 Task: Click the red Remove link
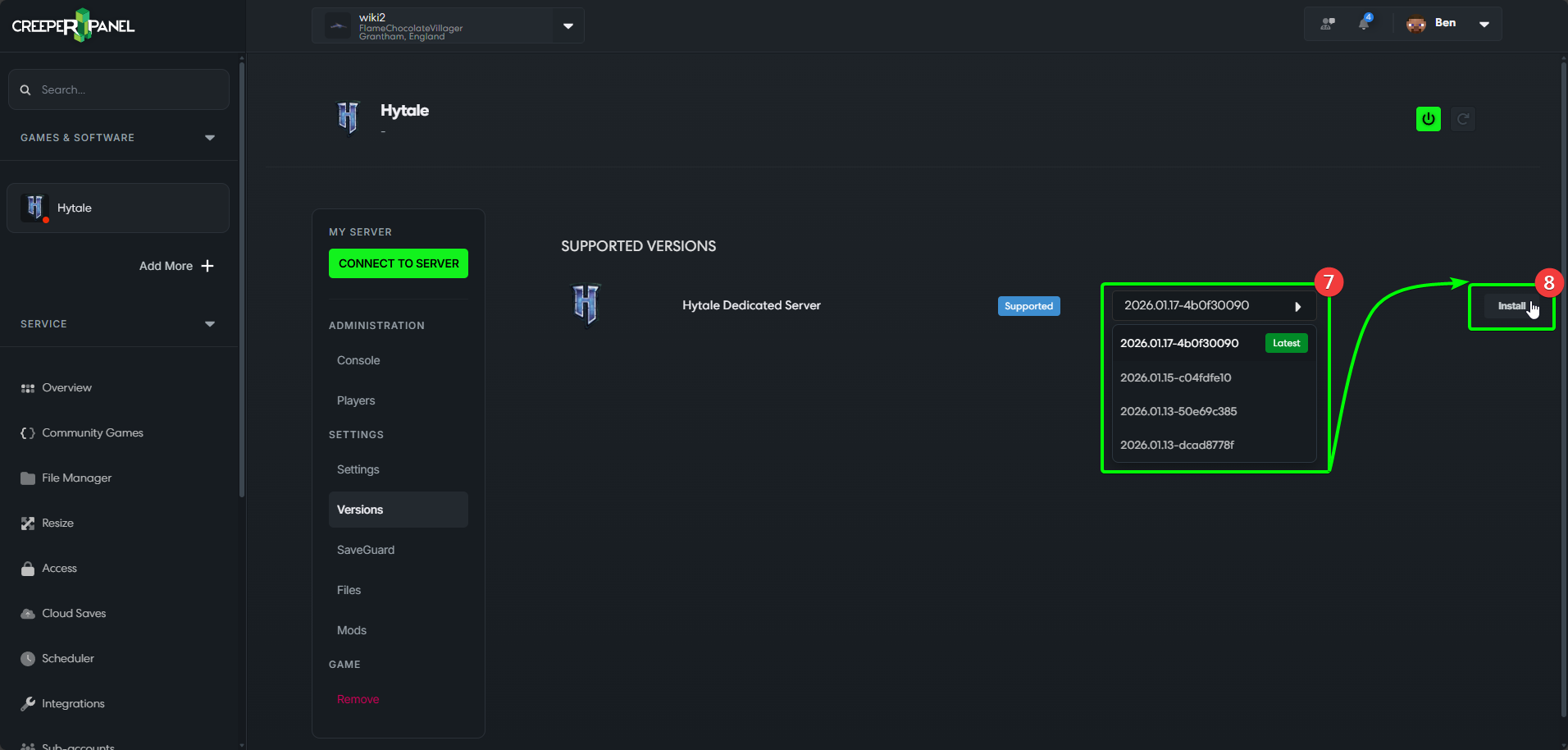coord(358,699)
